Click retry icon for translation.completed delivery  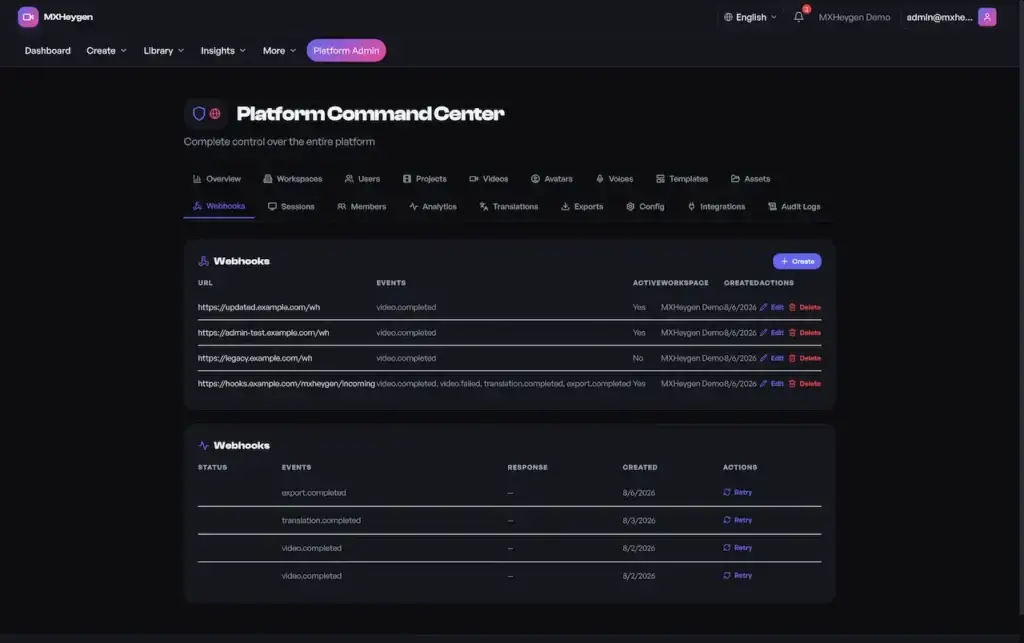point(727,520)
